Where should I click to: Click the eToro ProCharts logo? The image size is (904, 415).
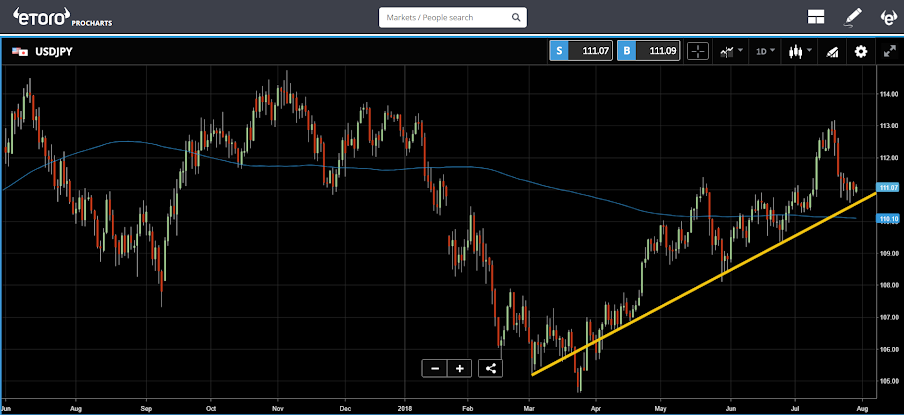[x=62, y=17]
